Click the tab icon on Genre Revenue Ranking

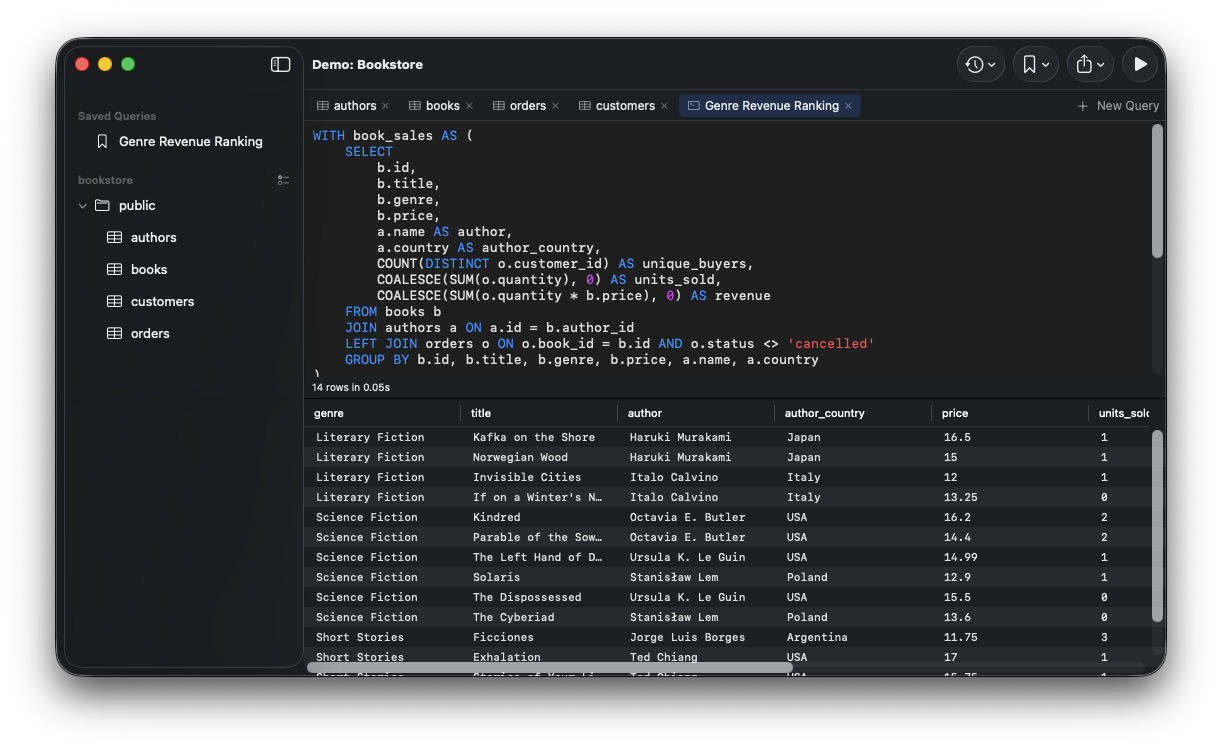pos(693,106)
